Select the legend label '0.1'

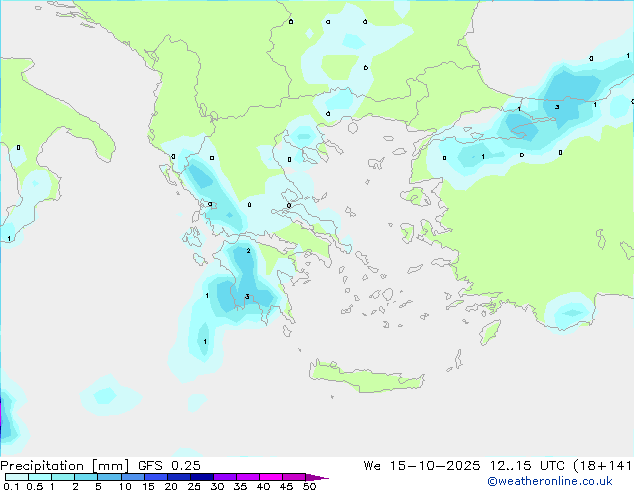coord(11,486)
